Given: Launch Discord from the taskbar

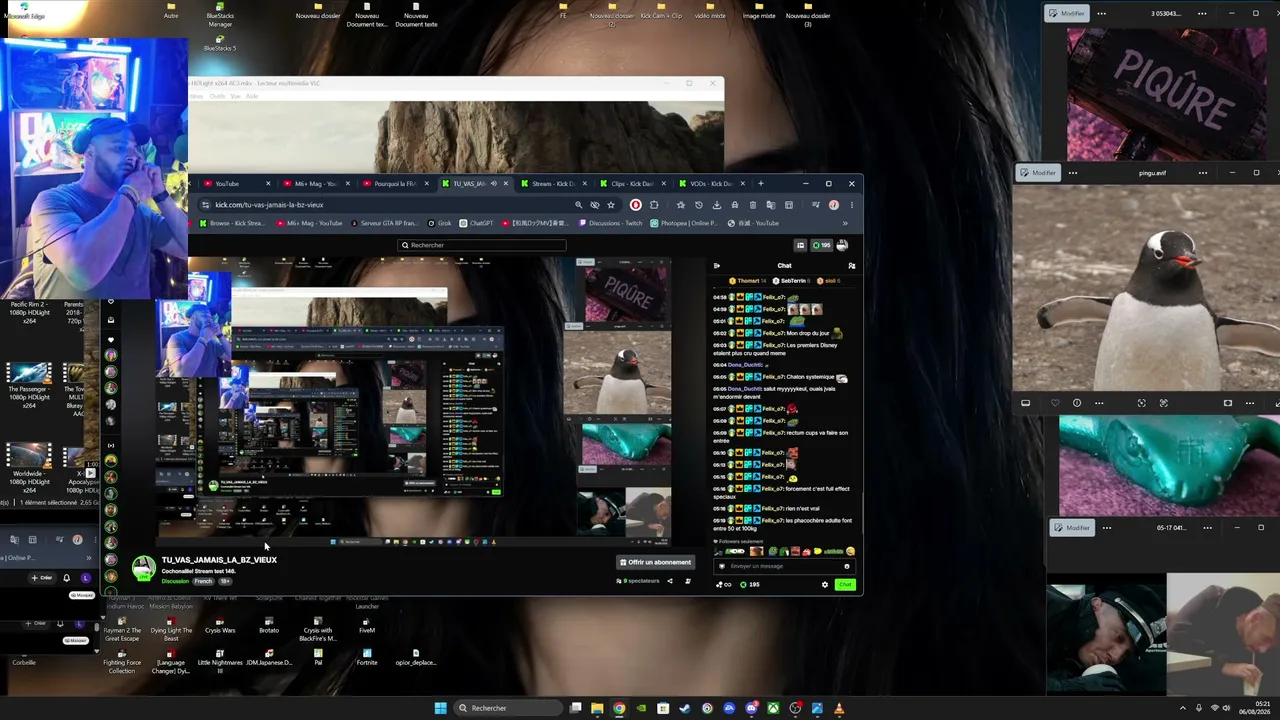Looking at the screenshot, I should 751,708.
